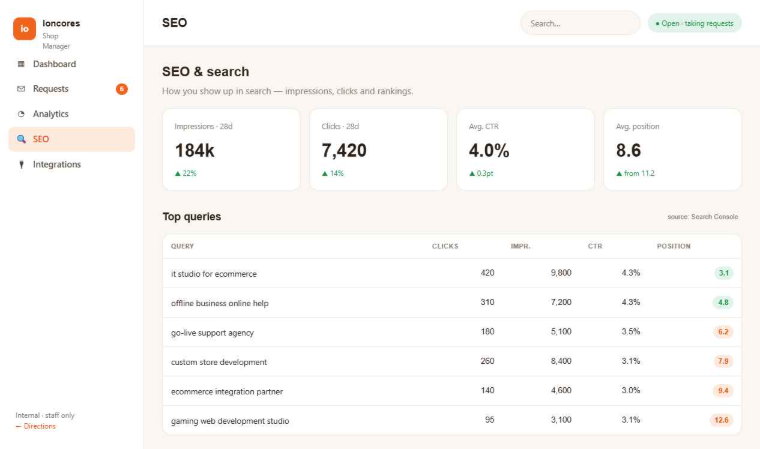Click impressions value 5,100
Image resolution: width=760 pixels, height=449 pixels.
[x=561, y=332]
